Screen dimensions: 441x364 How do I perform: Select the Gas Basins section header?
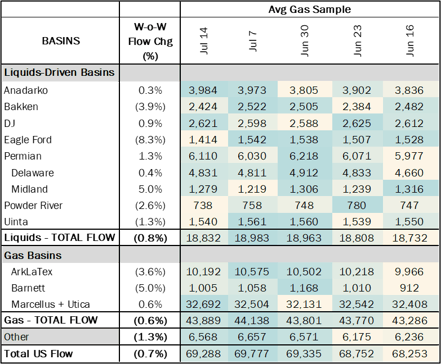[x=33, y=255]
